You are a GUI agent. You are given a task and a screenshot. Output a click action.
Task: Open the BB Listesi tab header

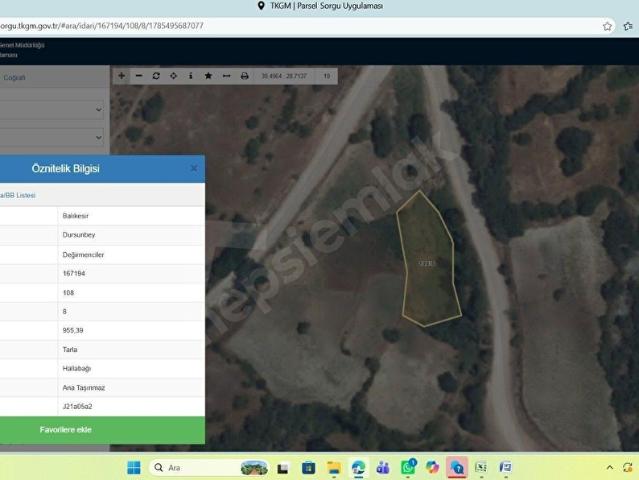click(x=18, y=196)
